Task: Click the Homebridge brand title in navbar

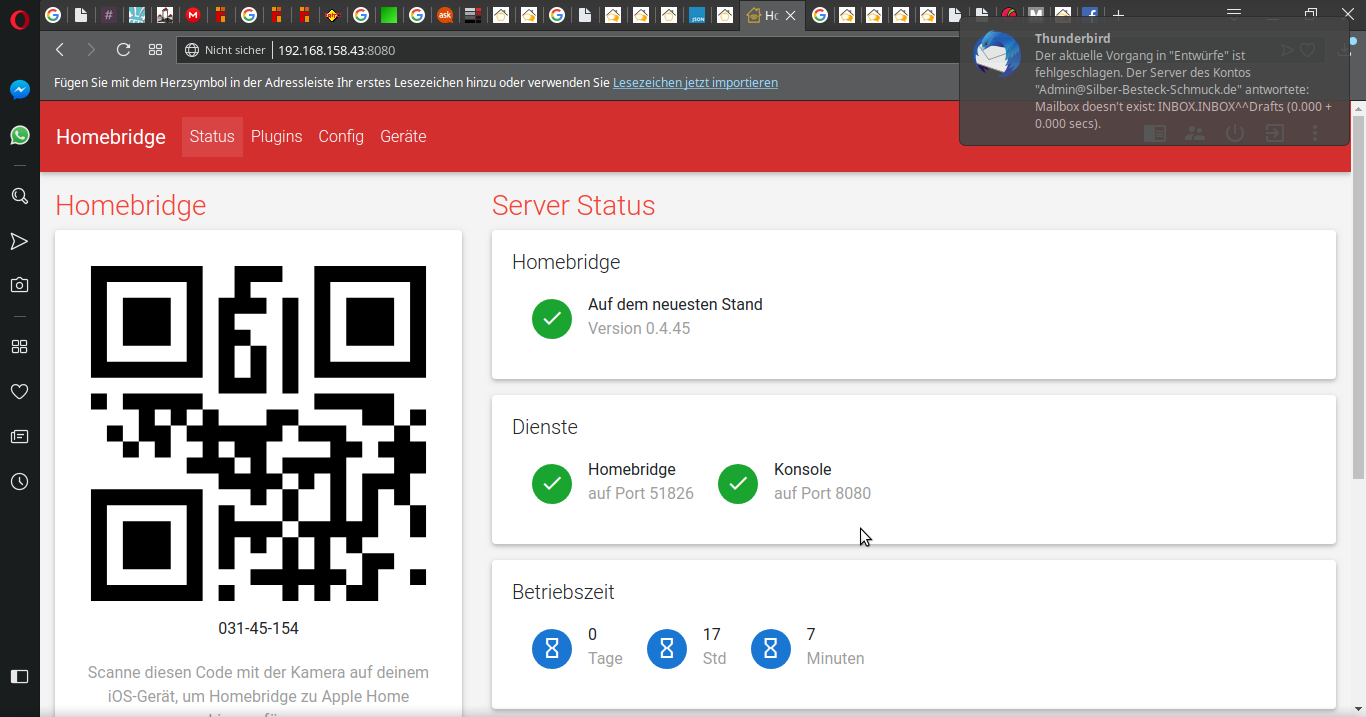Action: coord(111,137)
